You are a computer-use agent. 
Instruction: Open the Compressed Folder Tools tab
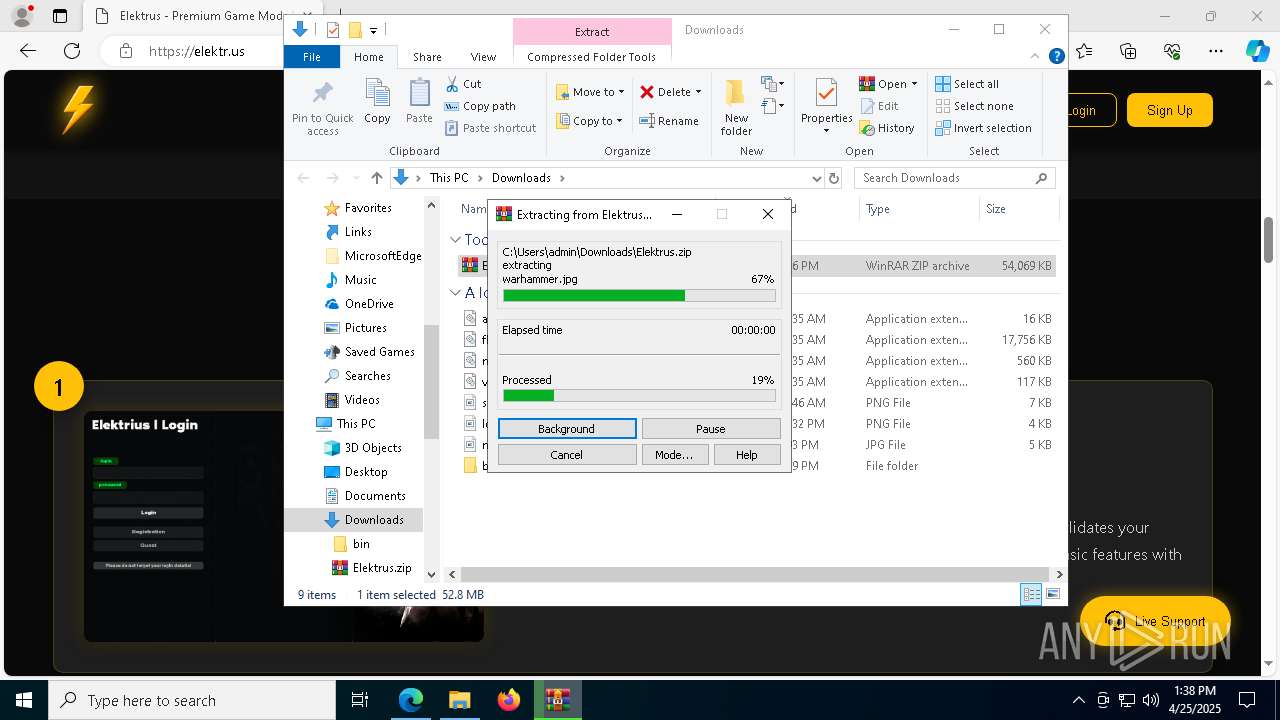pyautogui.click(x=592, y=57)
